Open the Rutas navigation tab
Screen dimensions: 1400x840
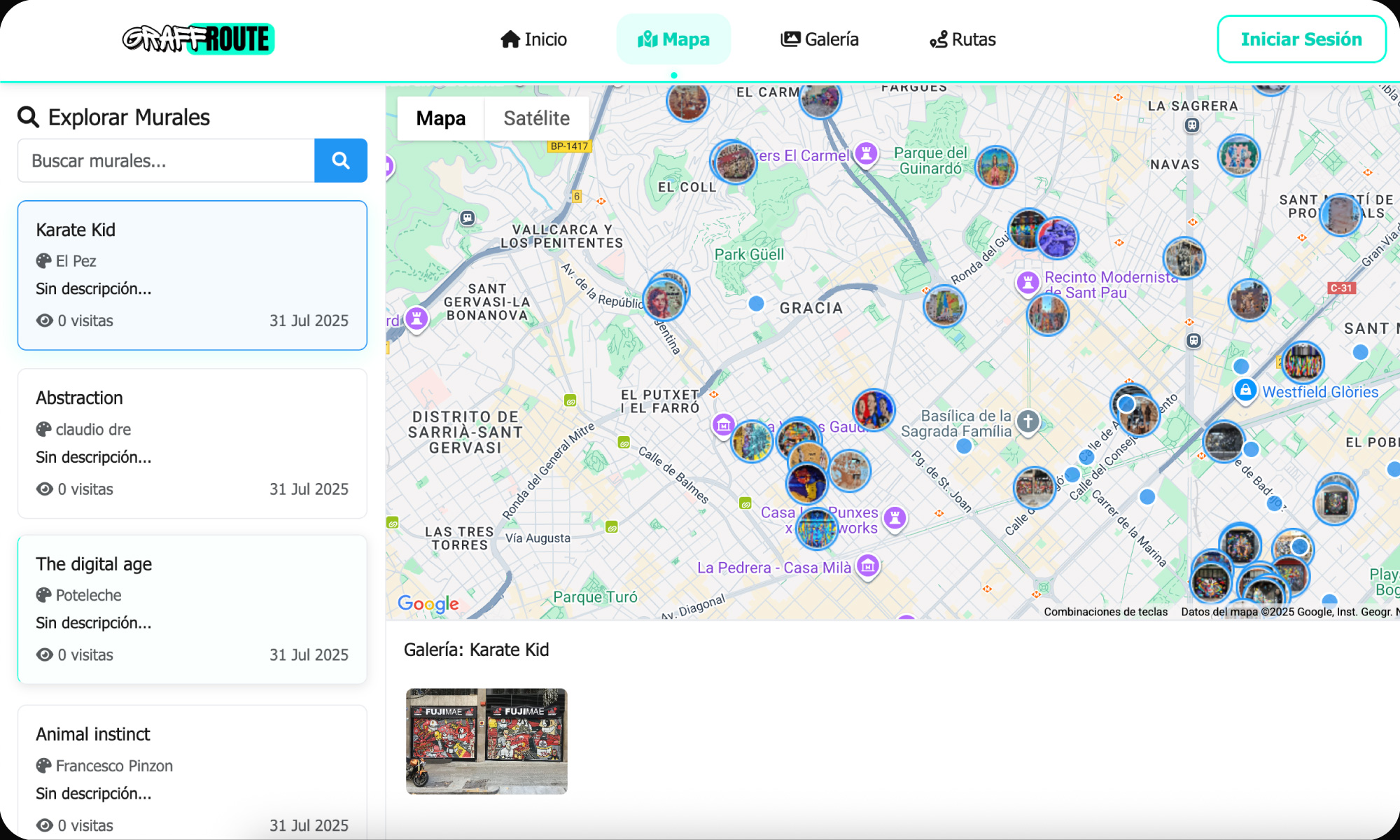[x=962, y=39]
